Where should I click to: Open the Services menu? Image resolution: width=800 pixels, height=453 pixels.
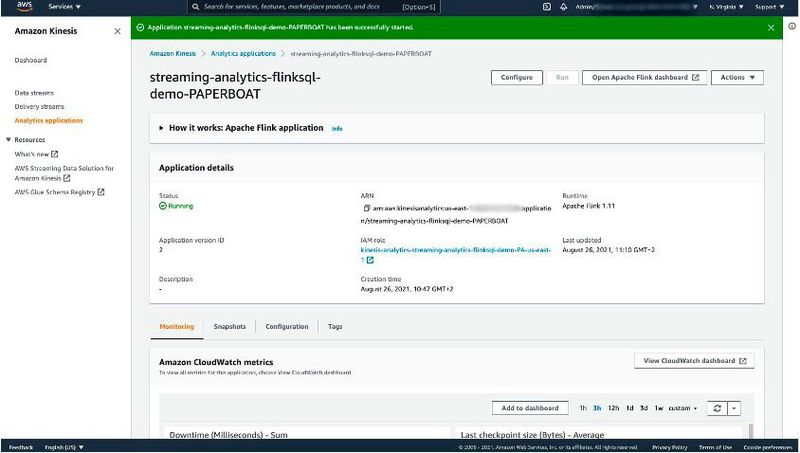pos(64,7)
